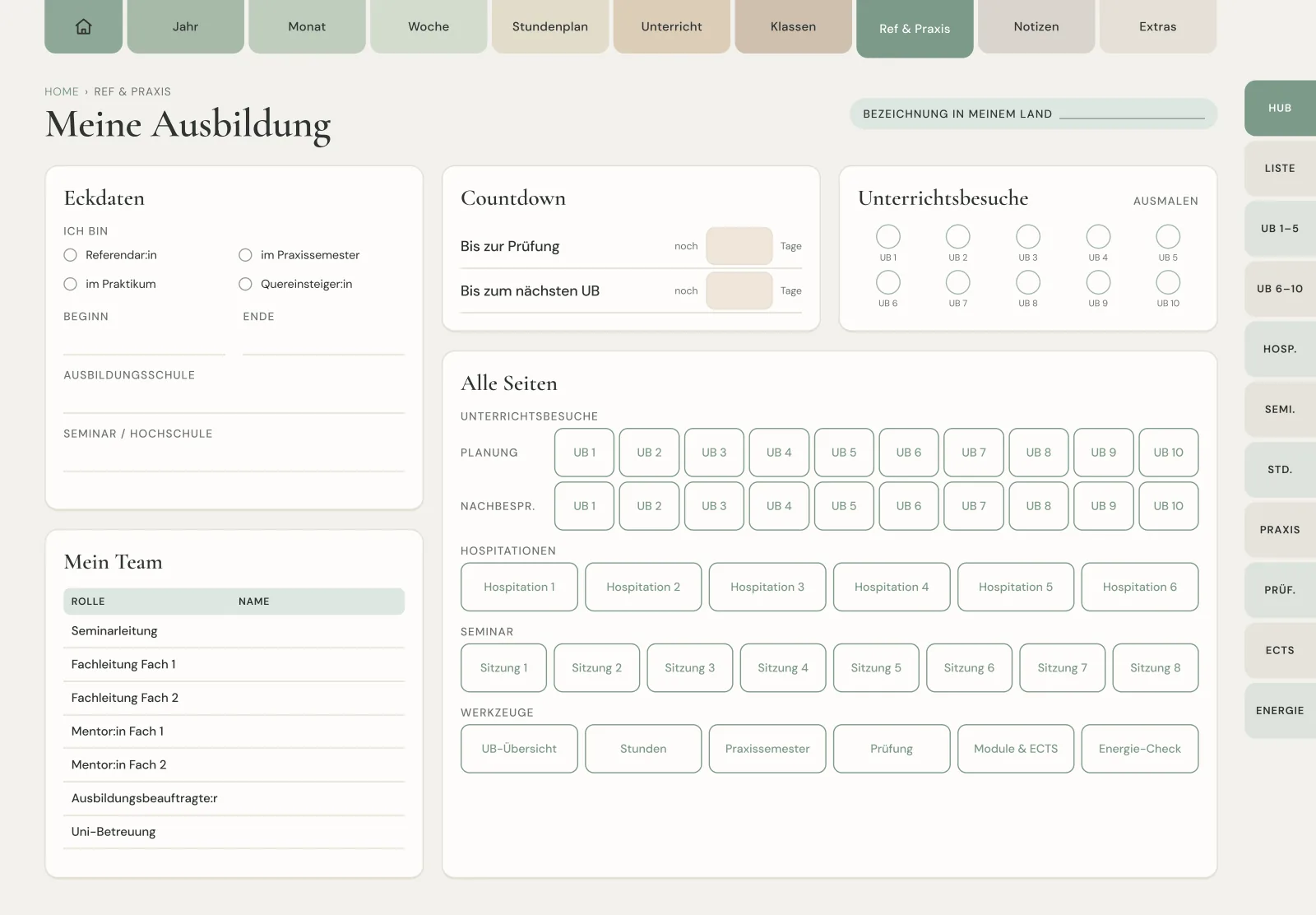Open the Hospitation 1 page
Viewport: 1316px width, 915px height.
point(519,587)
